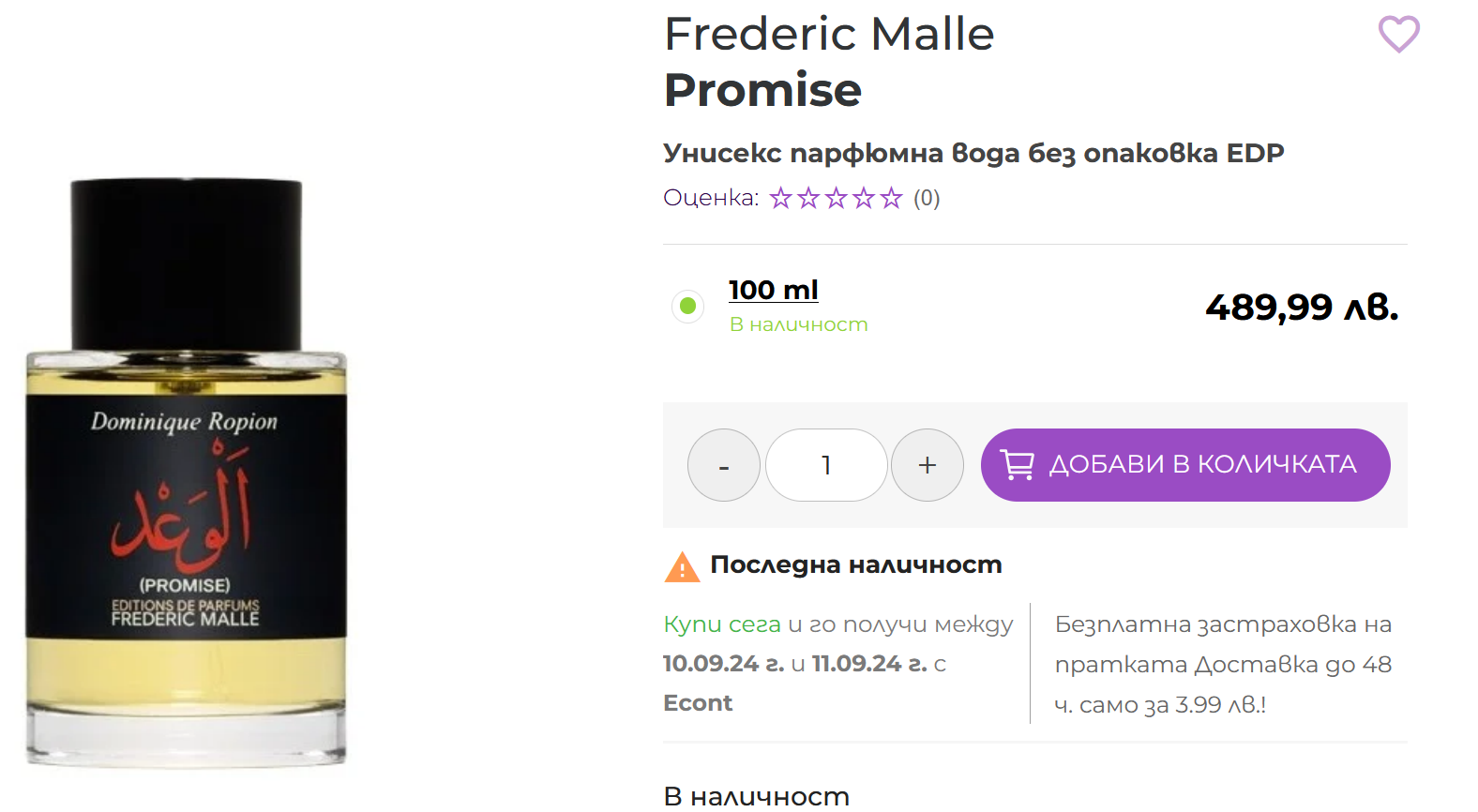Click the 489,99 лв. price
The height and width of the screenshot is (812, 1478).
[x=1301, y=307]
